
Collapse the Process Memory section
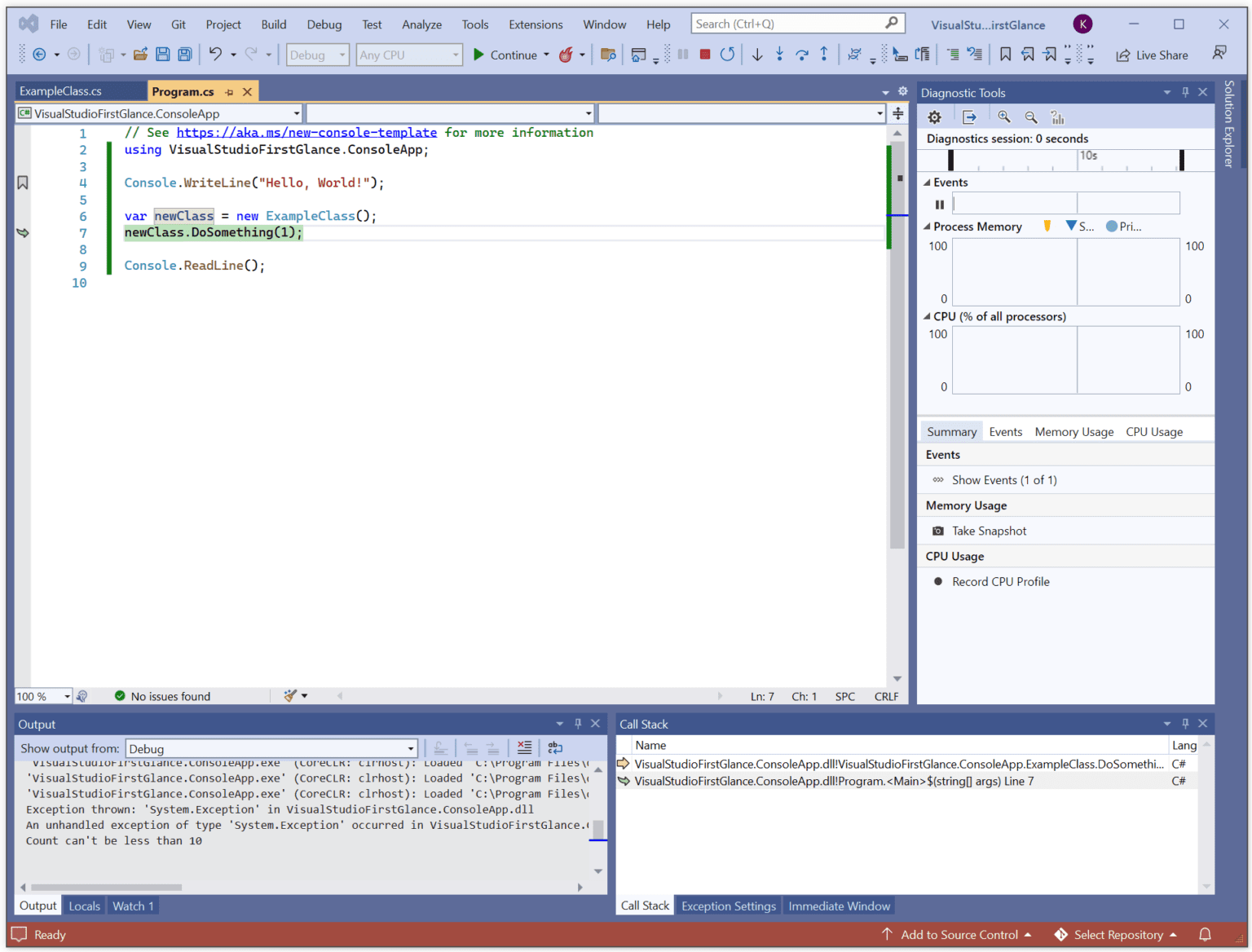pos(927,226)
